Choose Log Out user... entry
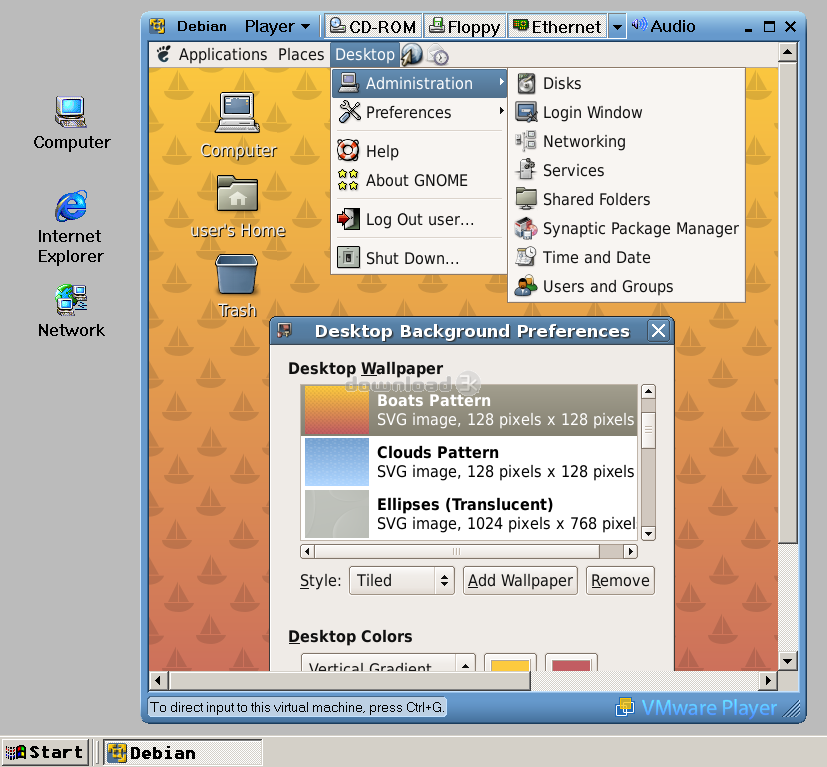 tap(419, 219)
